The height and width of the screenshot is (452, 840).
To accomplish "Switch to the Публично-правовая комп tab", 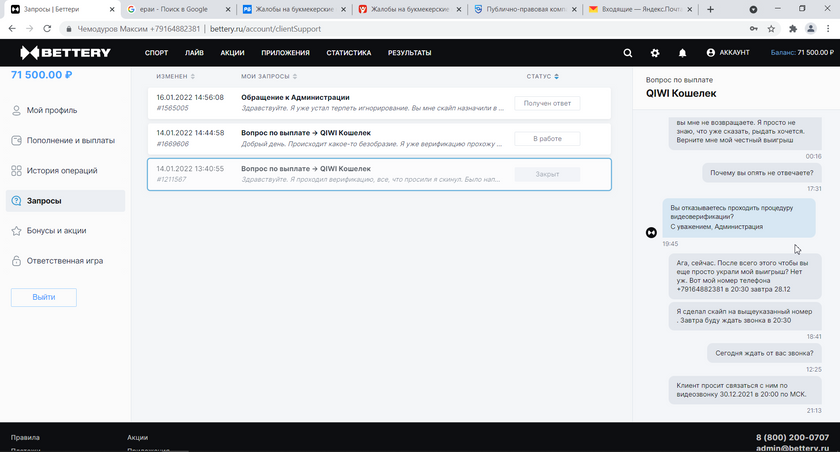I will click(524, 9).
